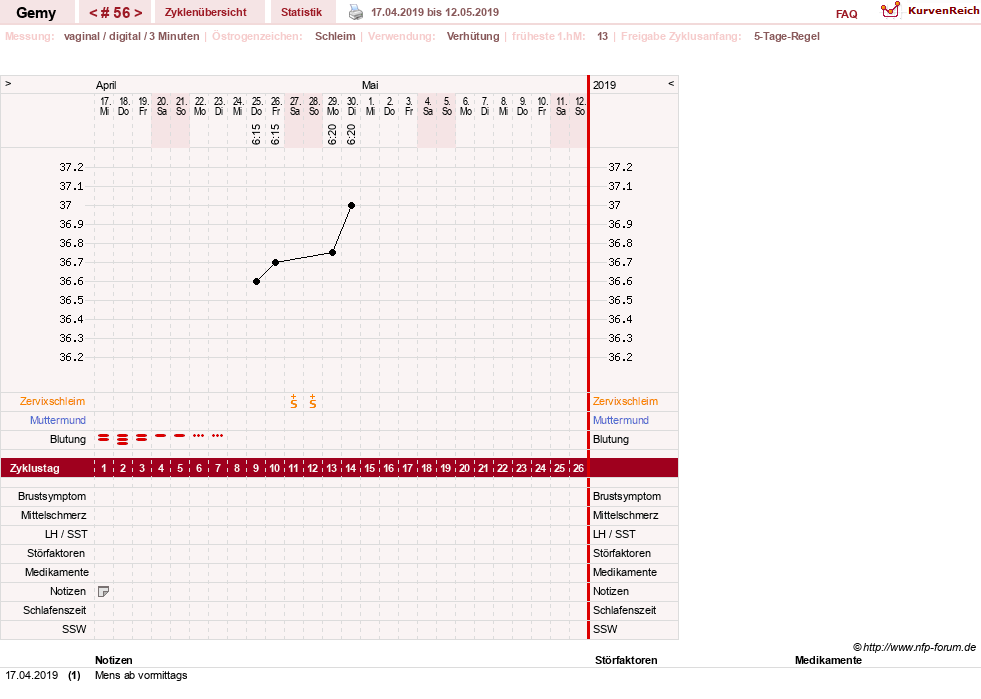Click the left Muttermund row label
The width and height of the screenshot is (981, 699).
[58, 421]
